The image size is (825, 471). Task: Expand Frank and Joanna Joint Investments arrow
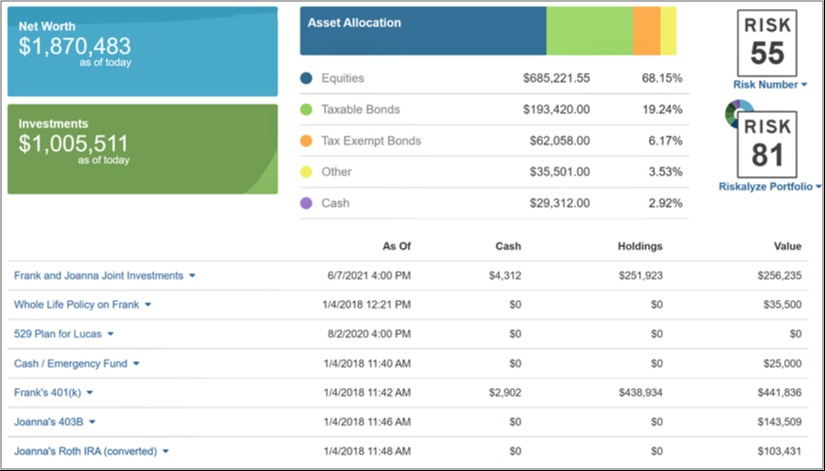[x=192, y=276]
